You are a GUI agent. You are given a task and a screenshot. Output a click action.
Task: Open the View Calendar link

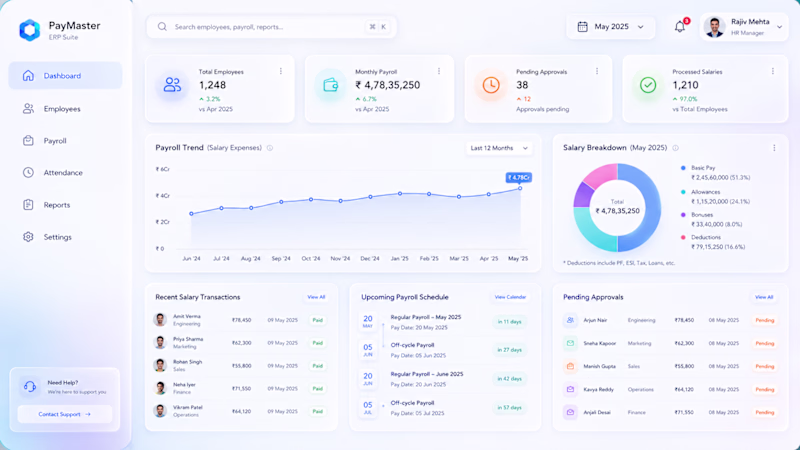510,297
